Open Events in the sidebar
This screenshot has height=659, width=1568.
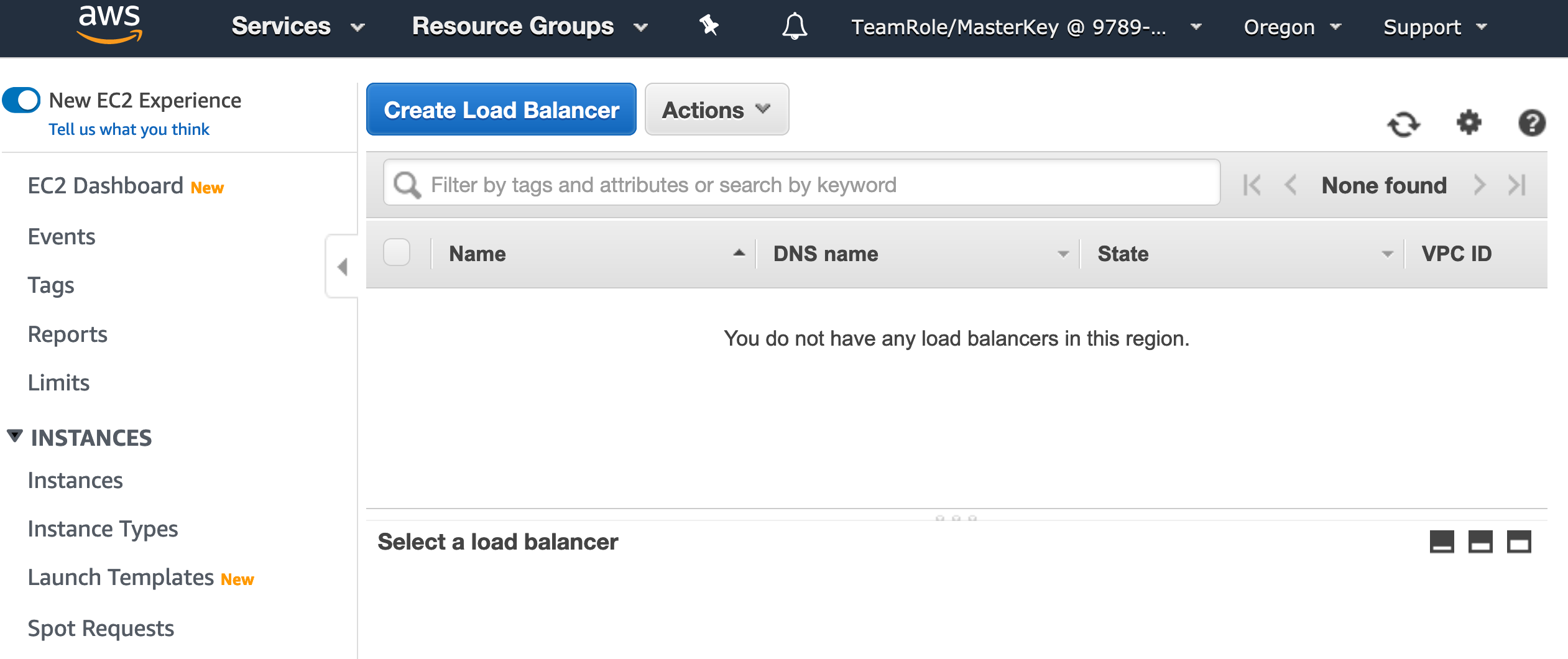point(62,237)
